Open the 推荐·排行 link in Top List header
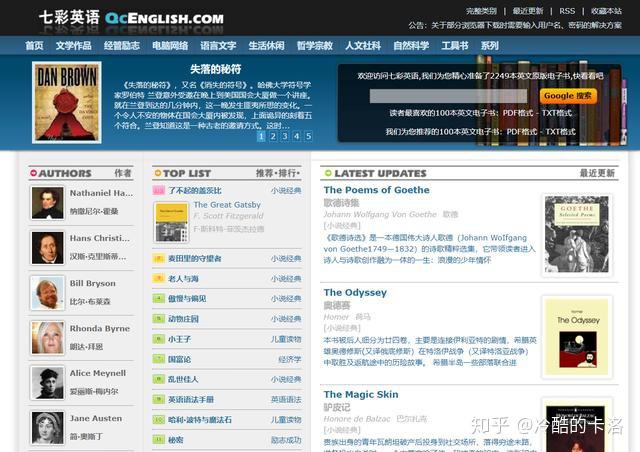Viewport: 640px width, 452px height. (278, 173)
